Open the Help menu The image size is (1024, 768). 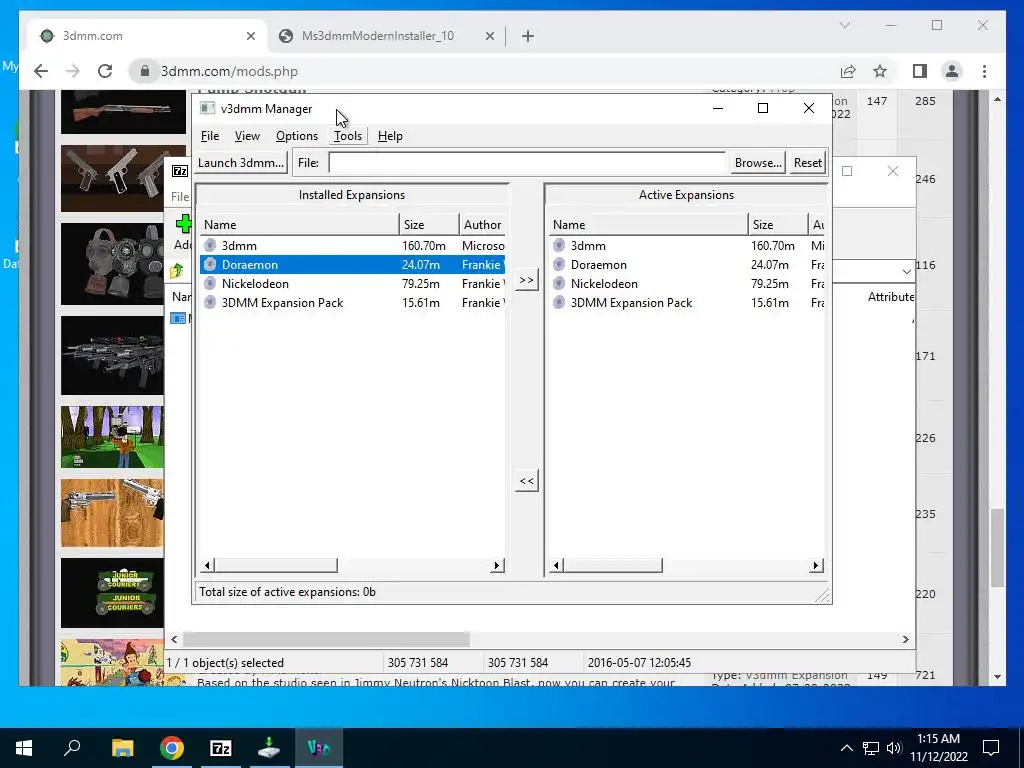click(390, 136)
